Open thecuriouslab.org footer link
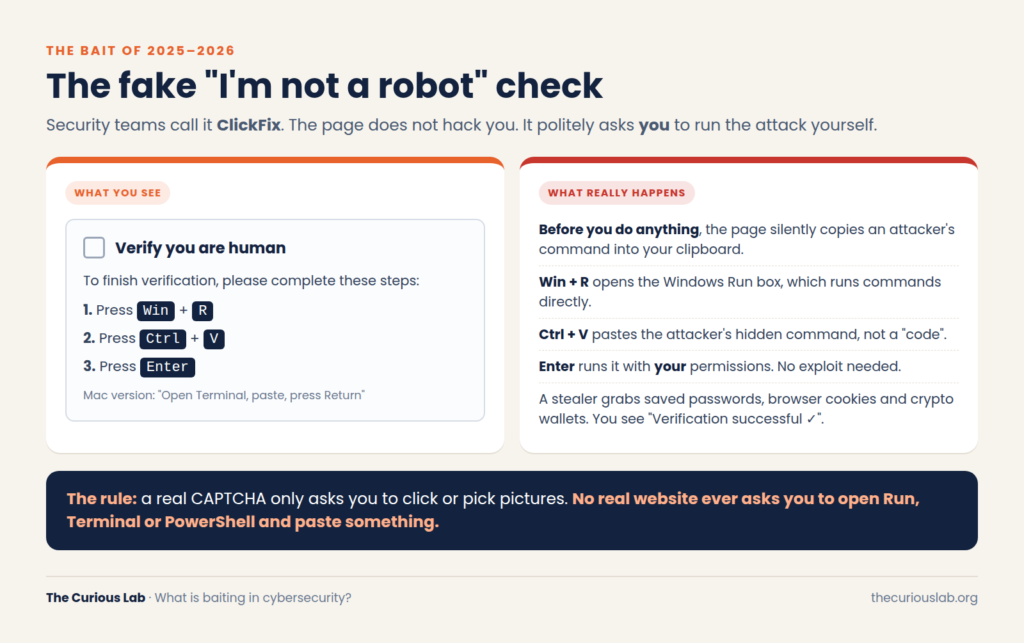1024x643 pixels. point(924,597)
